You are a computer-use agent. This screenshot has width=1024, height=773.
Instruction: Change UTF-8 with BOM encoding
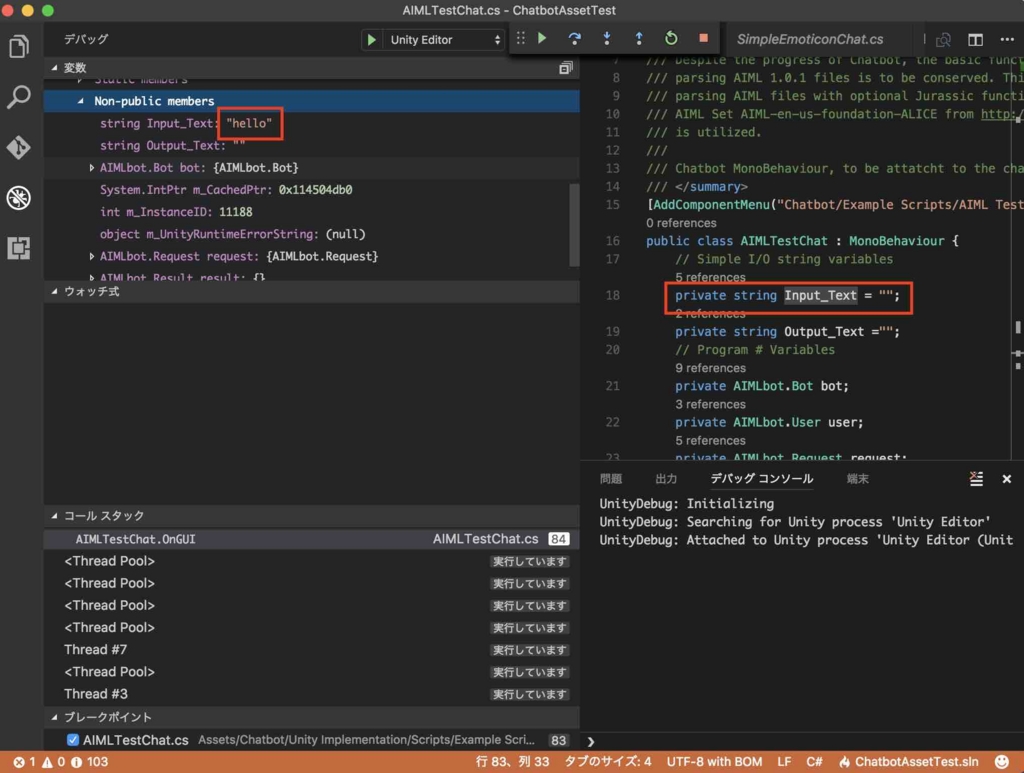click(x=714, y=762)
